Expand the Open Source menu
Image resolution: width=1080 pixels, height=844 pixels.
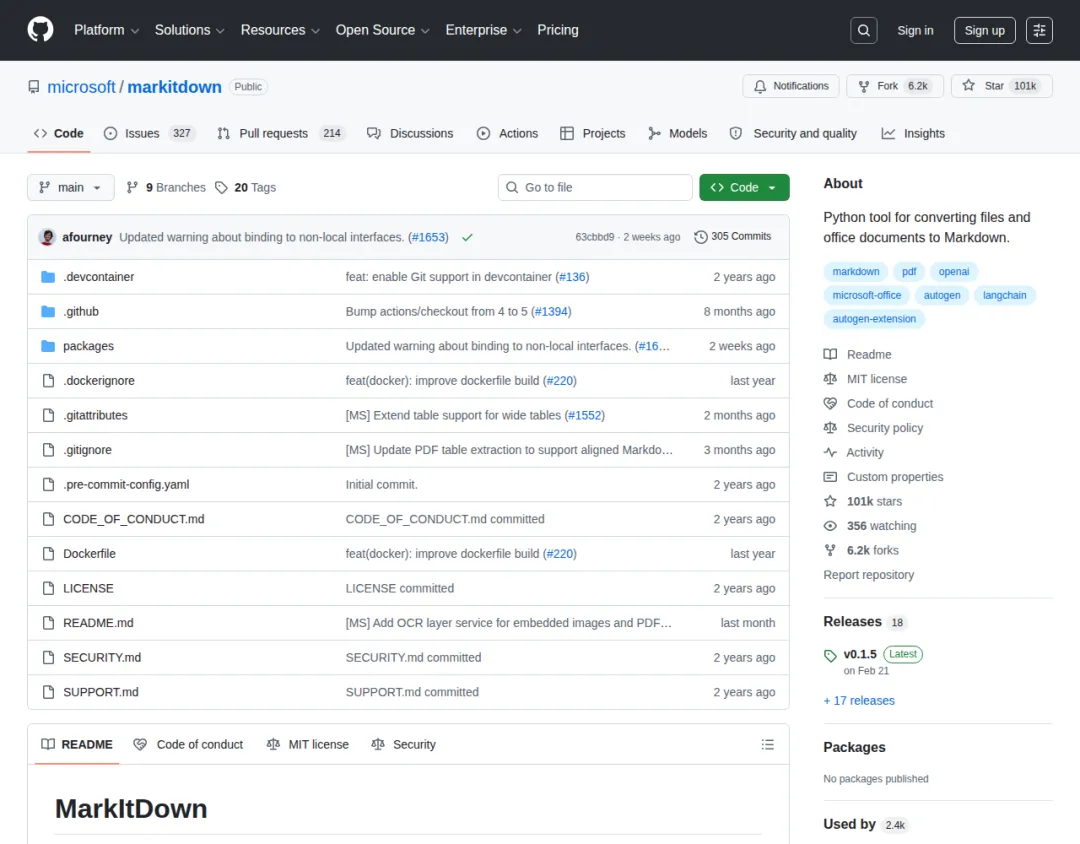[382, 30]
